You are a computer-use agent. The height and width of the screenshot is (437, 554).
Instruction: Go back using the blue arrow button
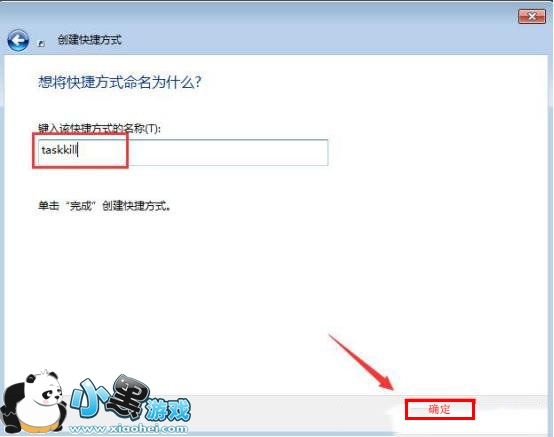(18, 40)
